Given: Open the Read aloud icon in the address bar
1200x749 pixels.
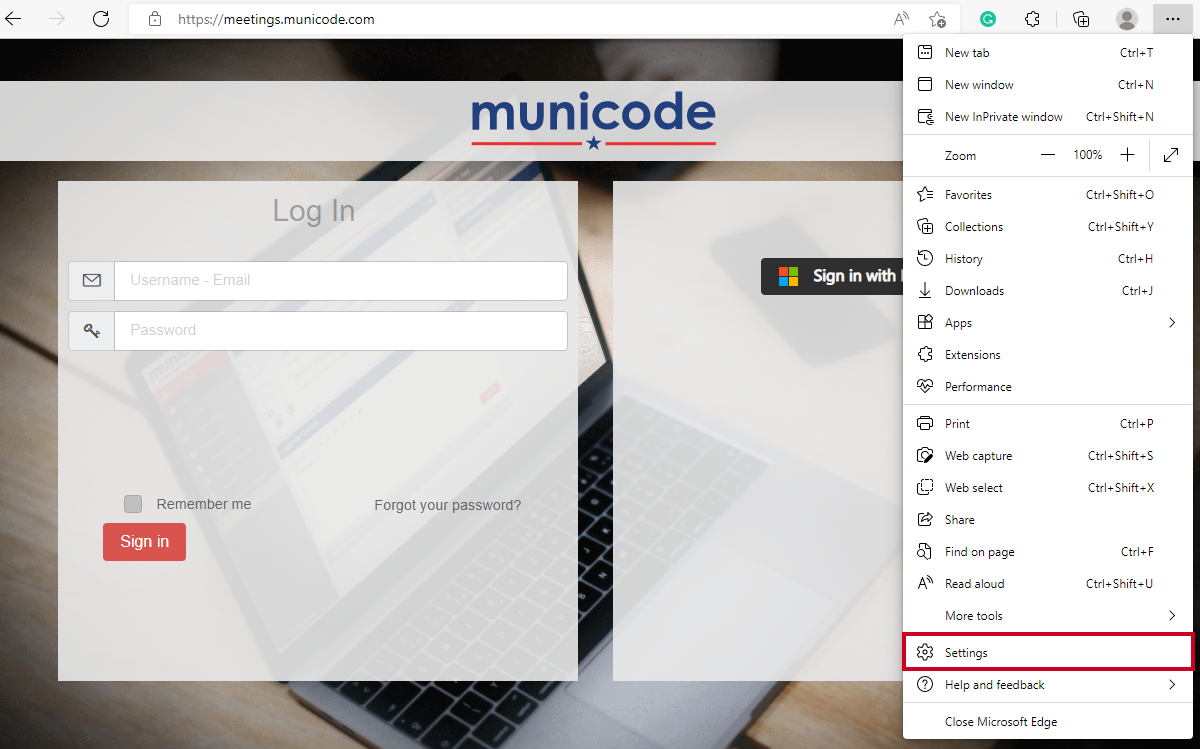Looking at the screenshot, I should pyautogui.click(x=901, y=19).
